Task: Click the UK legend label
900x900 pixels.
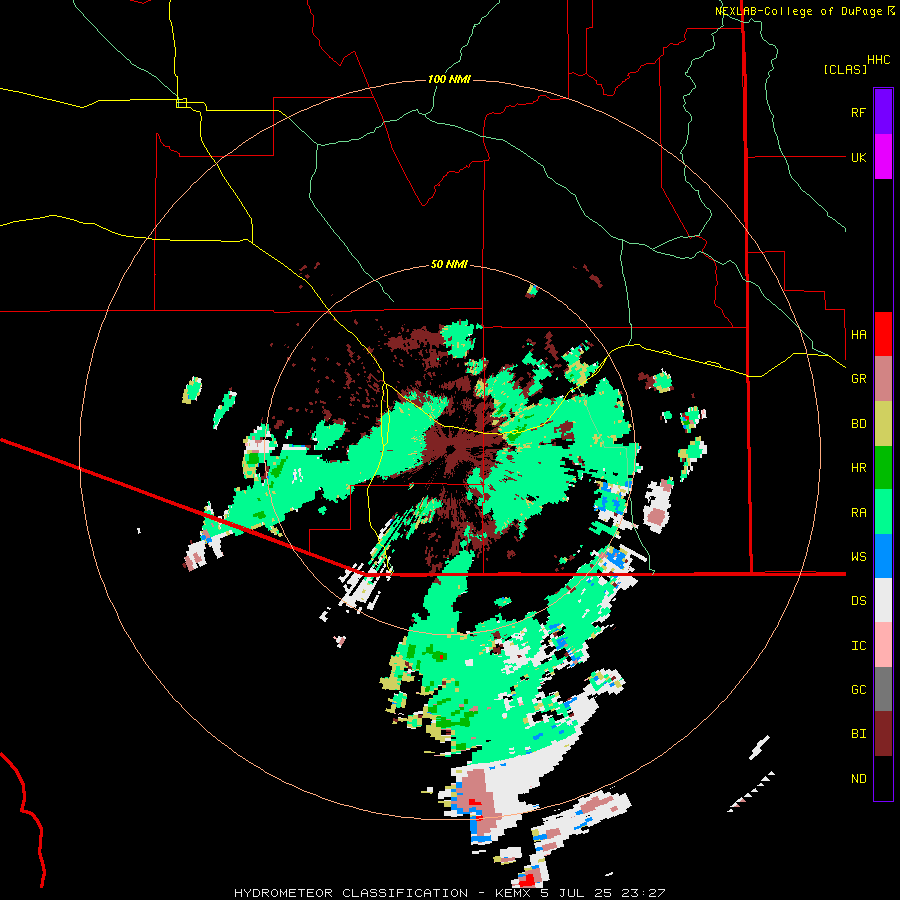Action: click(858, 157)
